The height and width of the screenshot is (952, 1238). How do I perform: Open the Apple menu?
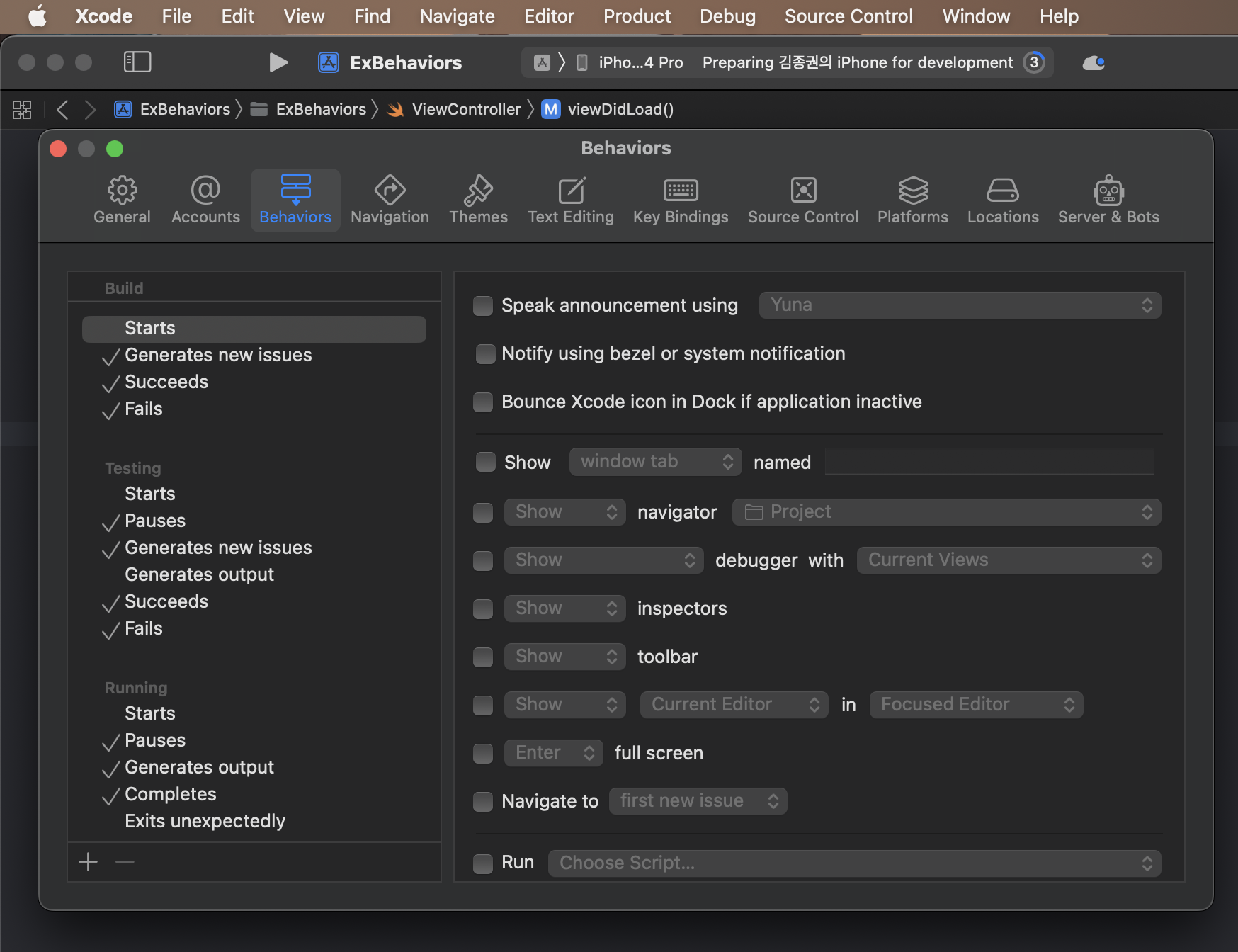37,16
